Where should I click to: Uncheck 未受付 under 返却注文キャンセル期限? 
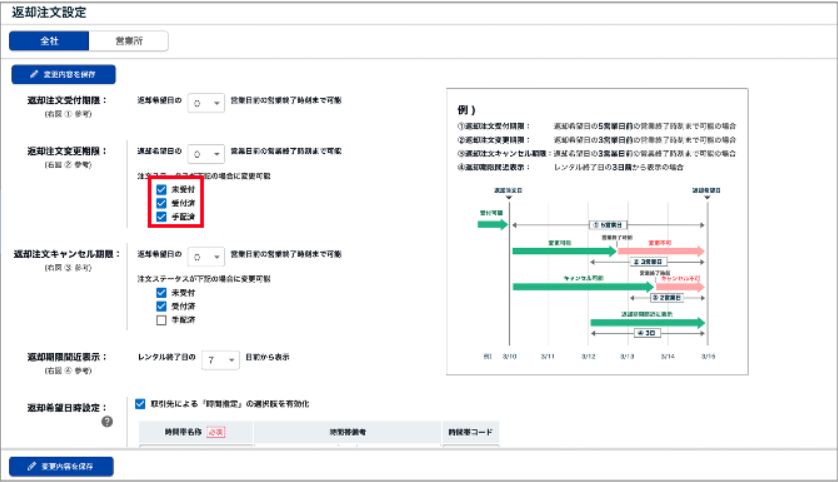click(161, 292)
